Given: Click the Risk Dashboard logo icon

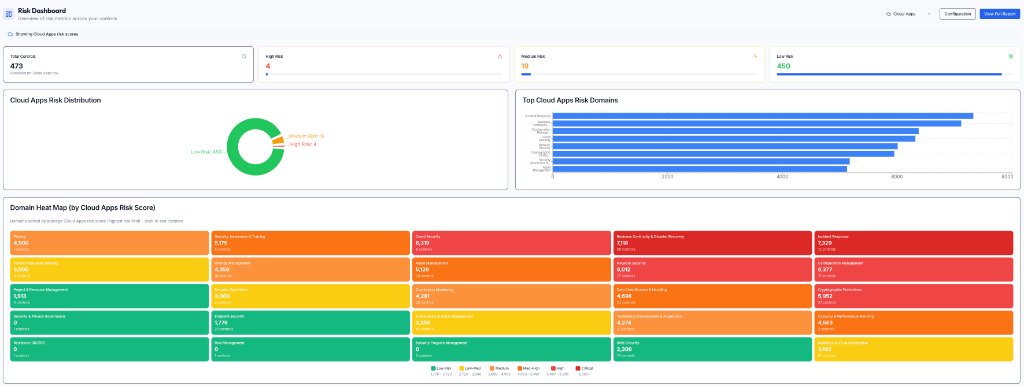Looking at the screenshot, I should click(x=9, y=14).
